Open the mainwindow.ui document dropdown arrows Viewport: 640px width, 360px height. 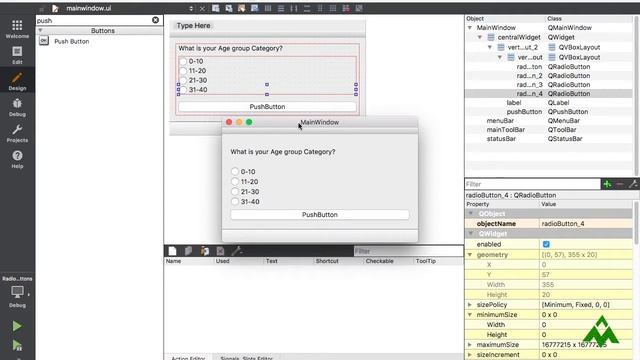point(191,8)
